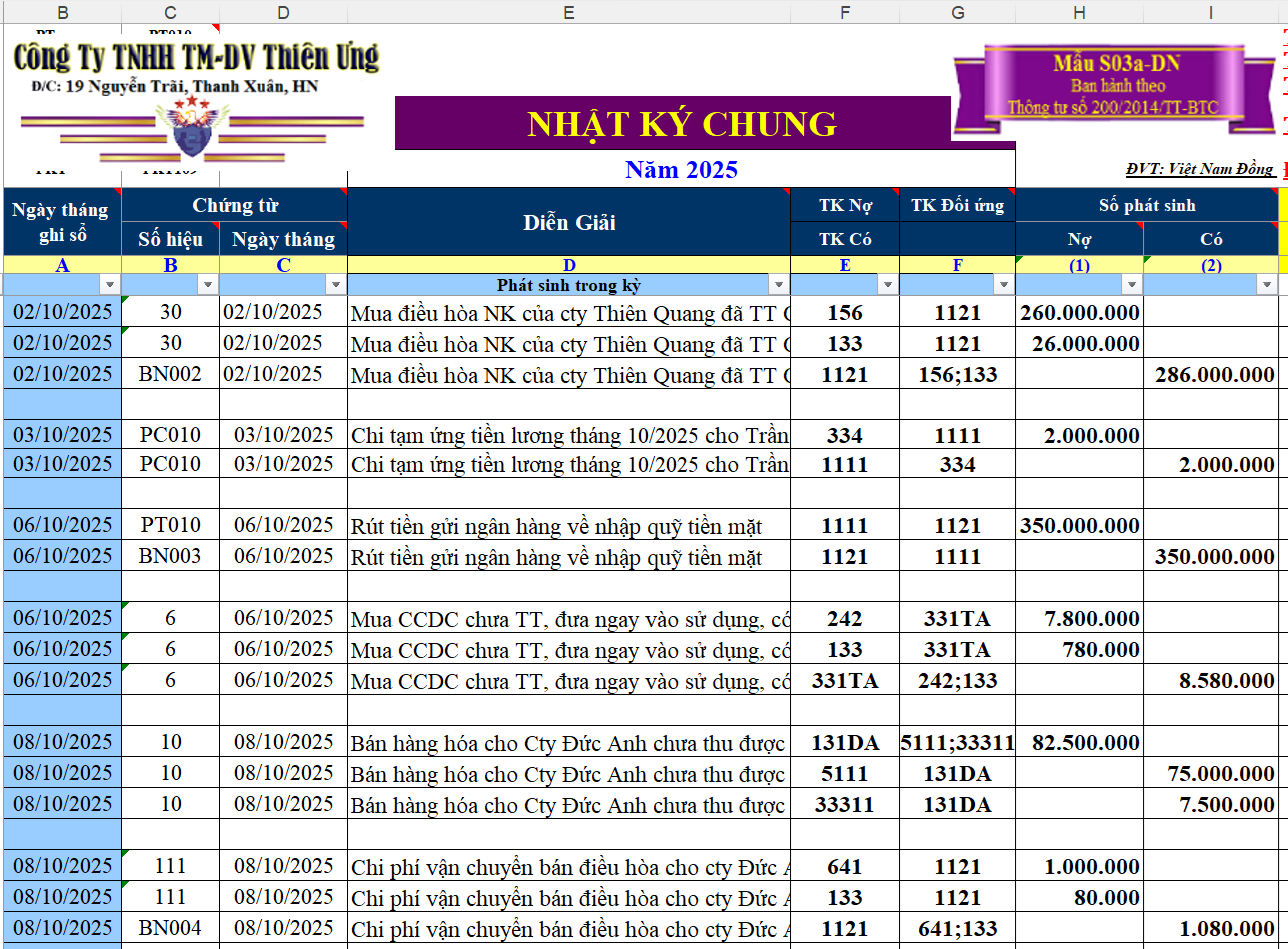The image size is (1288, 949).
Task: Open filter dropdown on Nợ amount column
Action: click(1132, 284)
